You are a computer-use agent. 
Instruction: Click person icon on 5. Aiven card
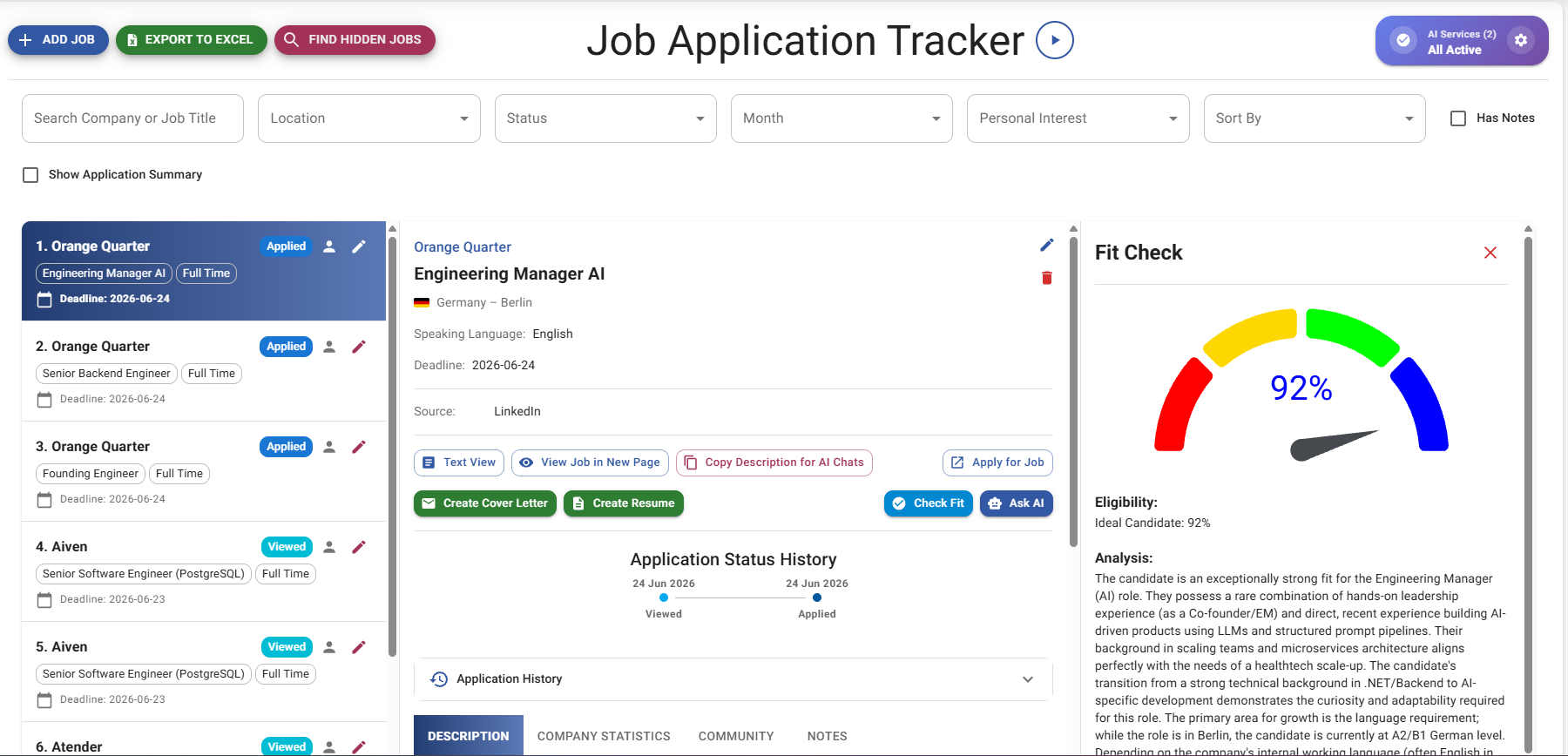329,647
